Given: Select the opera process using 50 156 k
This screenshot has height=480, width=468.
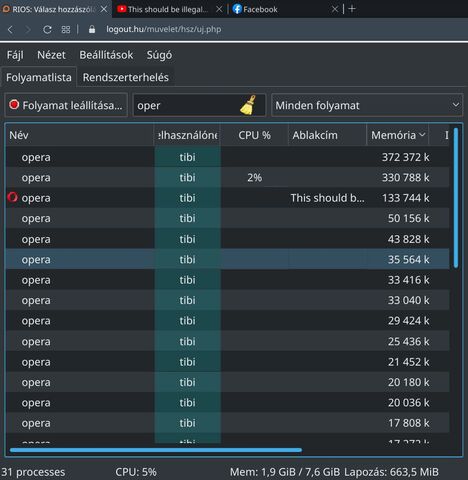Looking at the screenshot, I should [x=227, y=218].
